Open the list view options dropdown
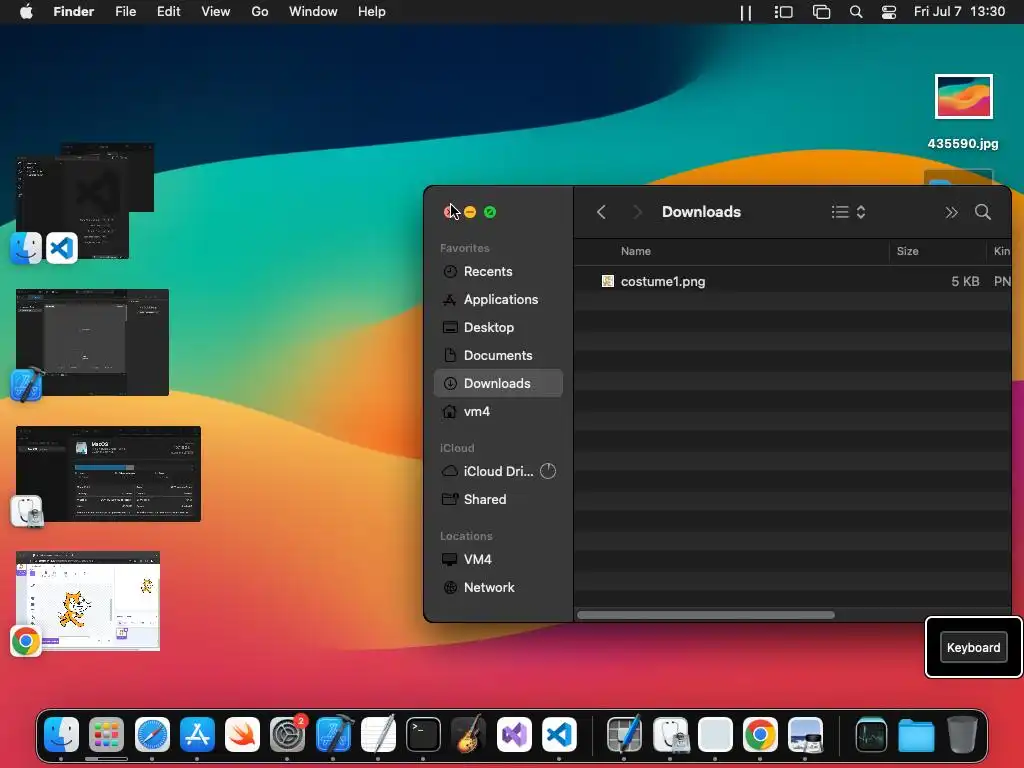This screenshot has width=1024, height=768. (848, 212)
